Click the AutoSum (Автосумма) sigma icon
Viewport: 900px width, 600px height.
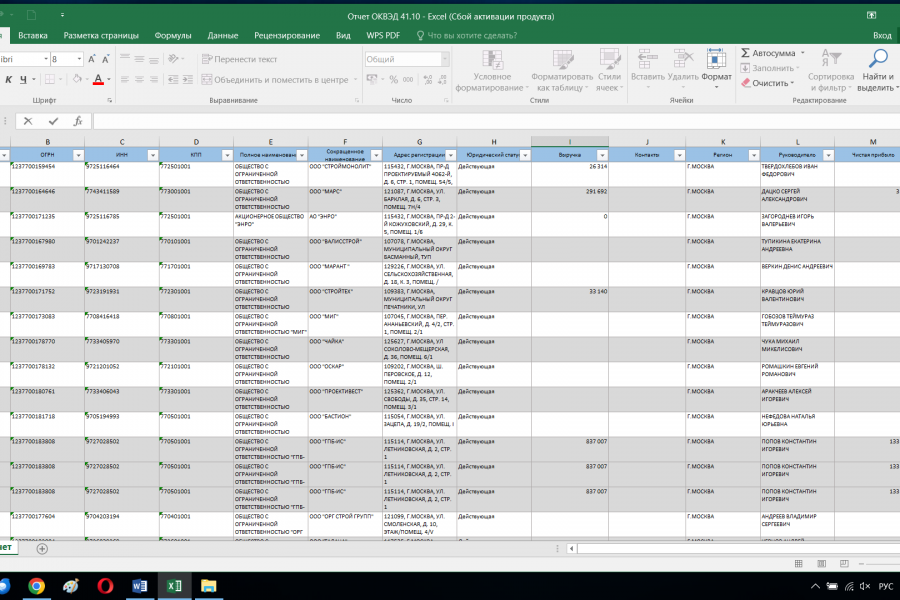[745, 53]
